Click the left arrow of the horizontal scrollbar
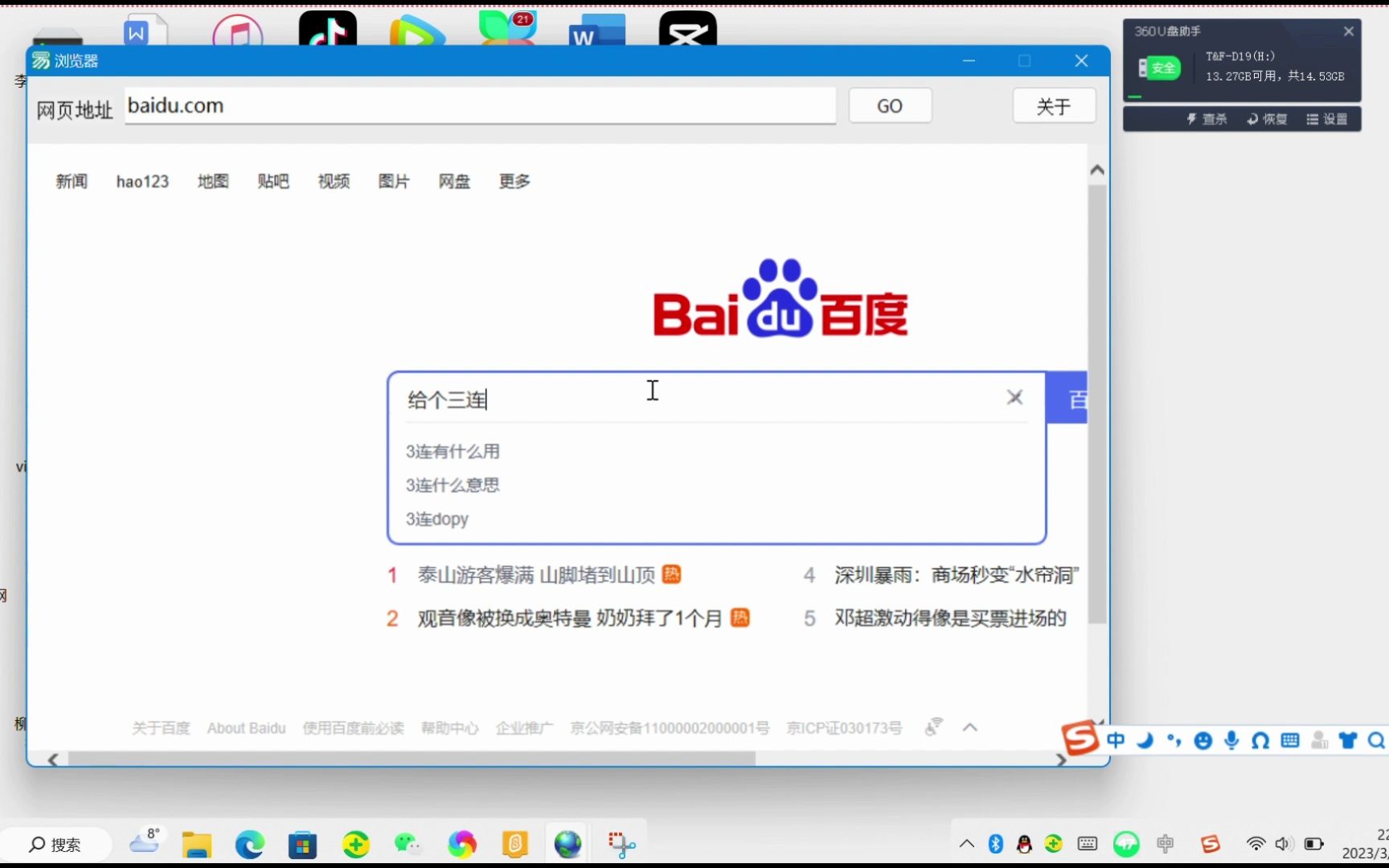 [53, 759]
